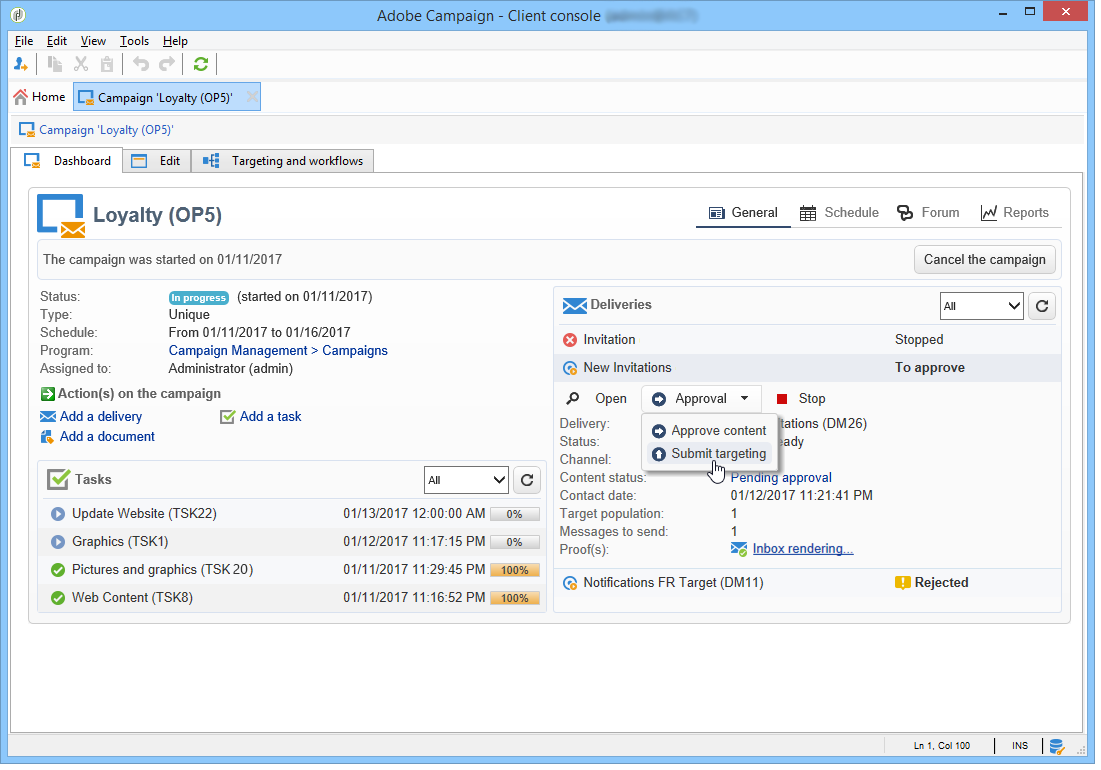Click the 100% progress bar for Web Content
Image resolution: width=1101 pixels, height=770 pixels.
click(515, 598)
